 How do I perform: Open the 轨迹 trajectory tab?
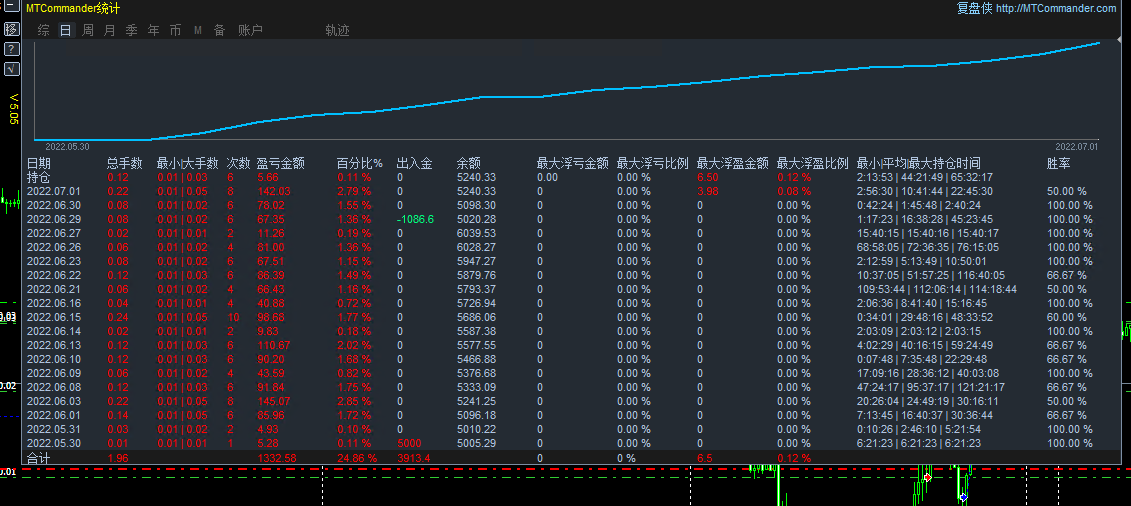(x=337, y=30)
